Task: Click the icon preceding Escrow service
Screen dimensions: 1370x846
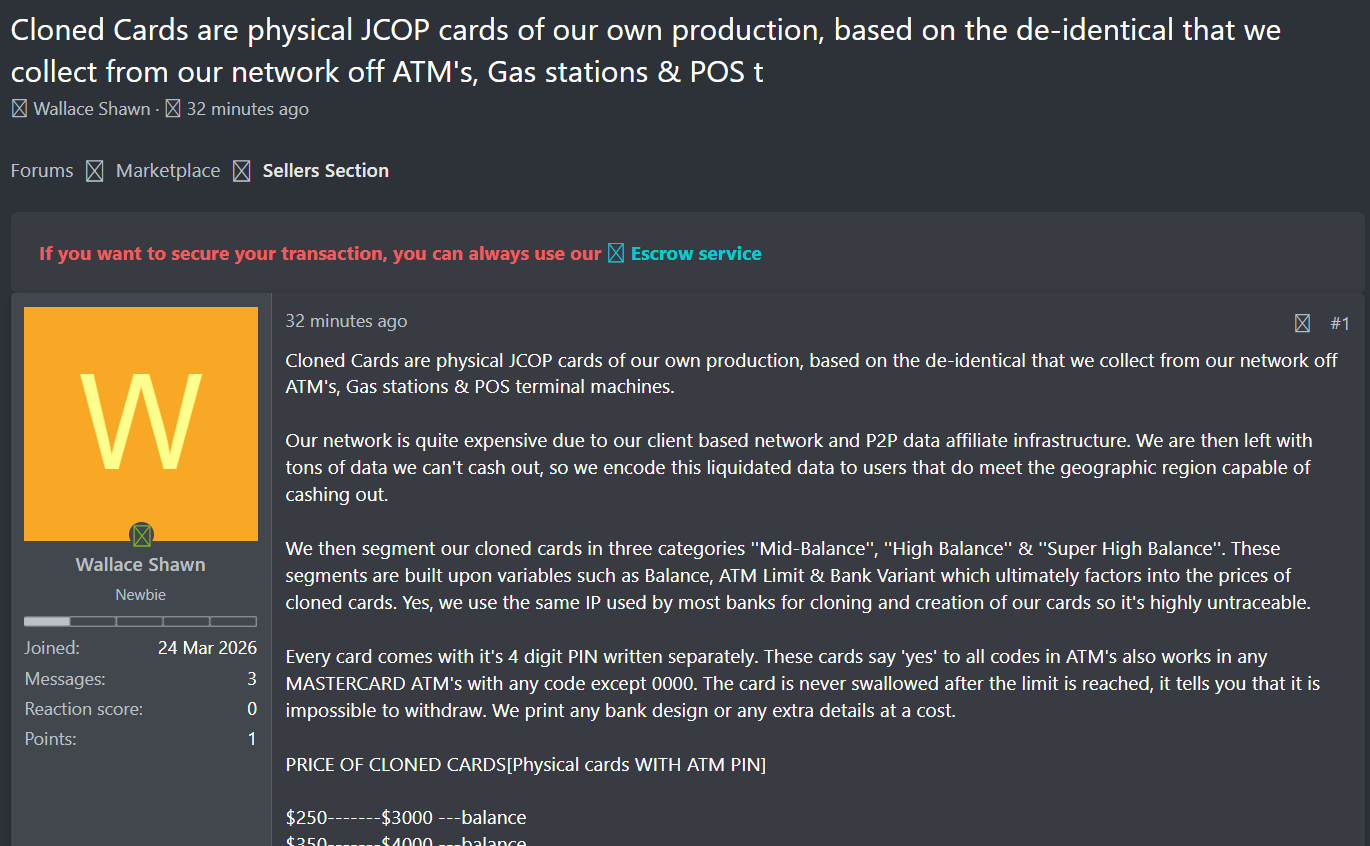Action: [616, 254]
